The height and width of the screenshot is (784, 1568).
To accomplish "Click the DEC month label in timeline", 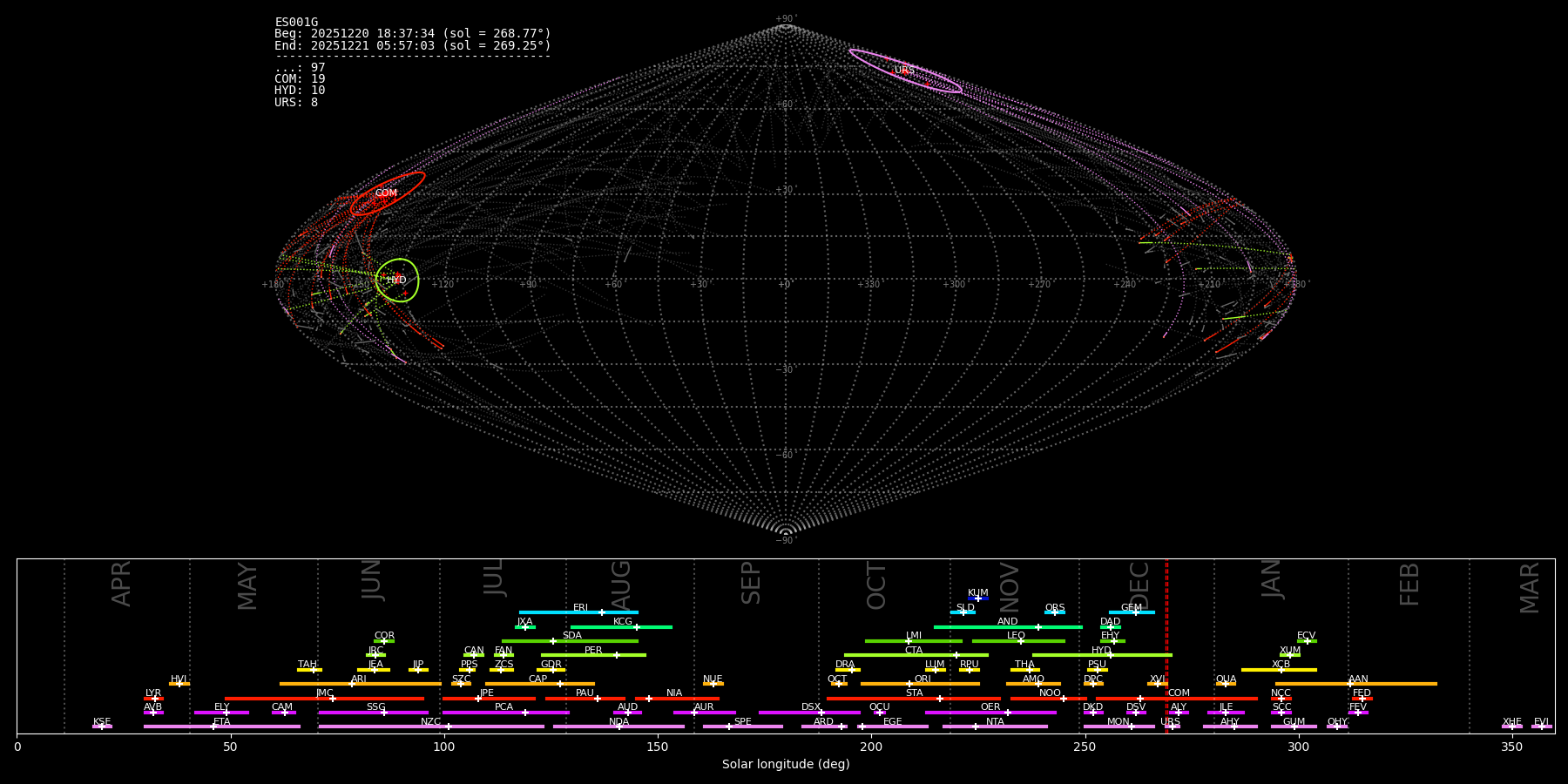I will point(1139,585).
